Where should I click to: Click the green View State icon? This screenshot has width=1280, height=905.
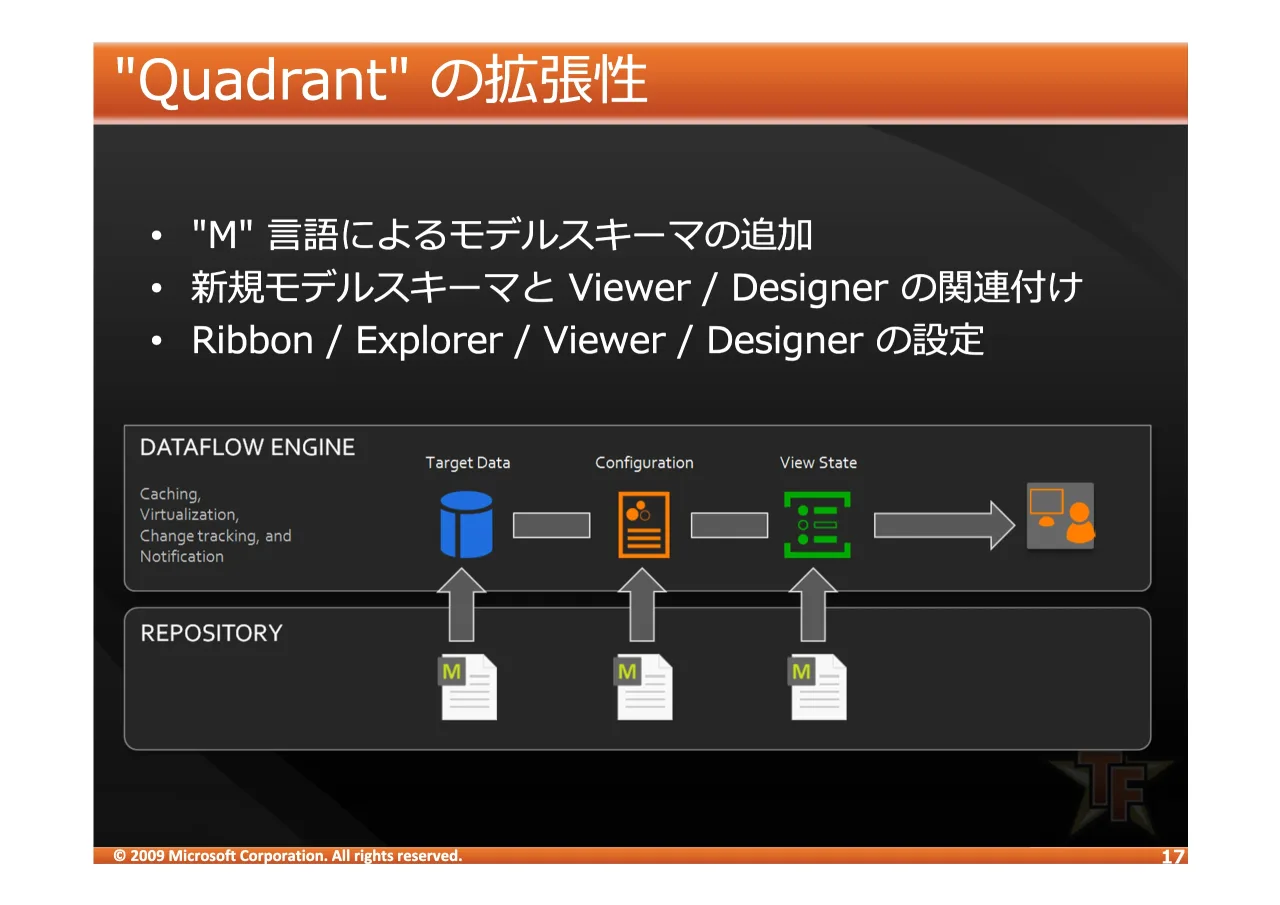pyautogui.click(x=817, y=524)
